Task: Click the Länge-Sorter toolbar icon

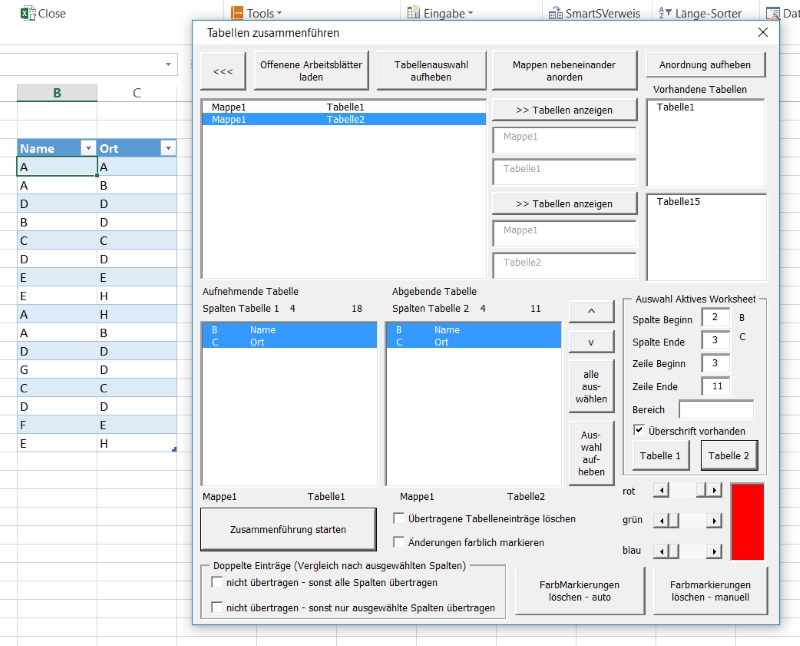Action: coord(666,14)
